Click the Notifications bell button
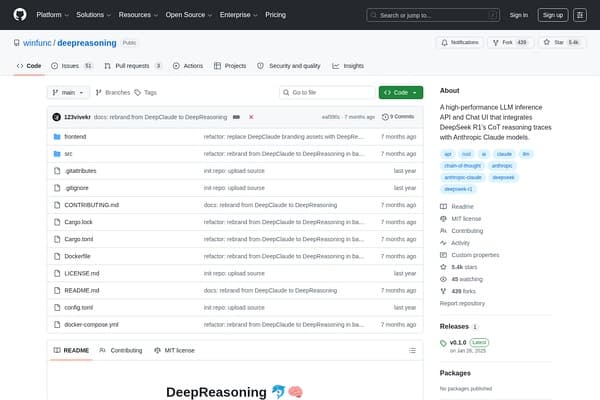This screenshot has width=600, height=400. click(460, 42)
